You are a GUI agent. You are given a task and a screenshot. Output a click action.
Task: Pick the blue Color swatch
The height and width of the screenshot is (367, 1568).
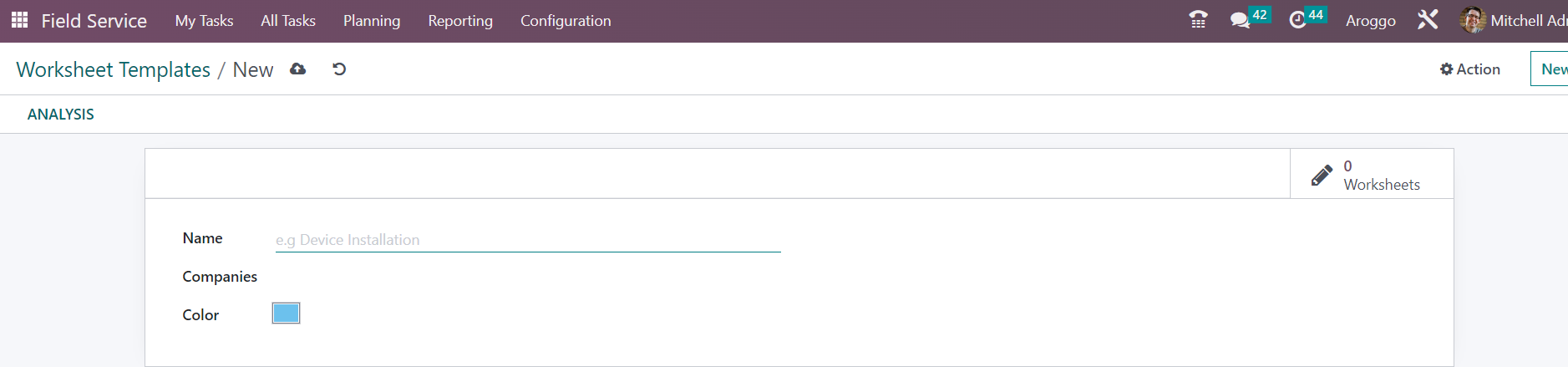pyautogui.click(x=286, y=313)
